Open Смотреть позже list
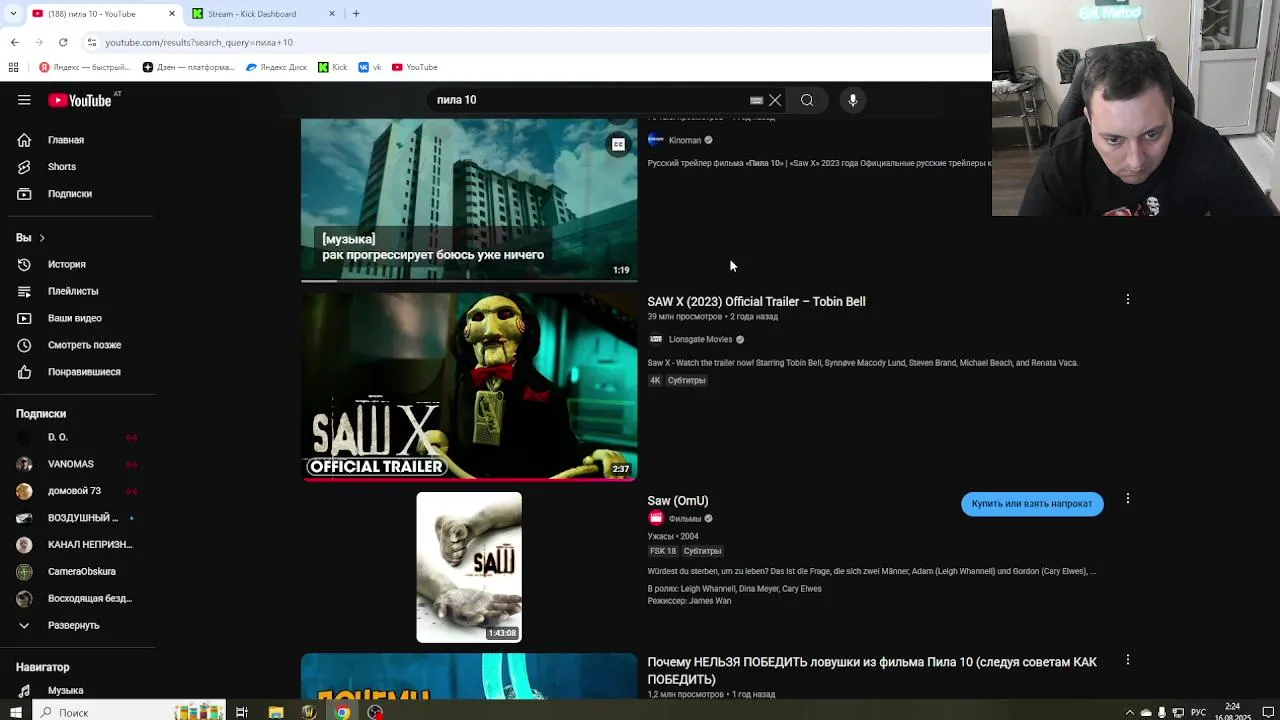This screenshot has width=1280, height=720. pyautogui.click(x=84, y=345)
